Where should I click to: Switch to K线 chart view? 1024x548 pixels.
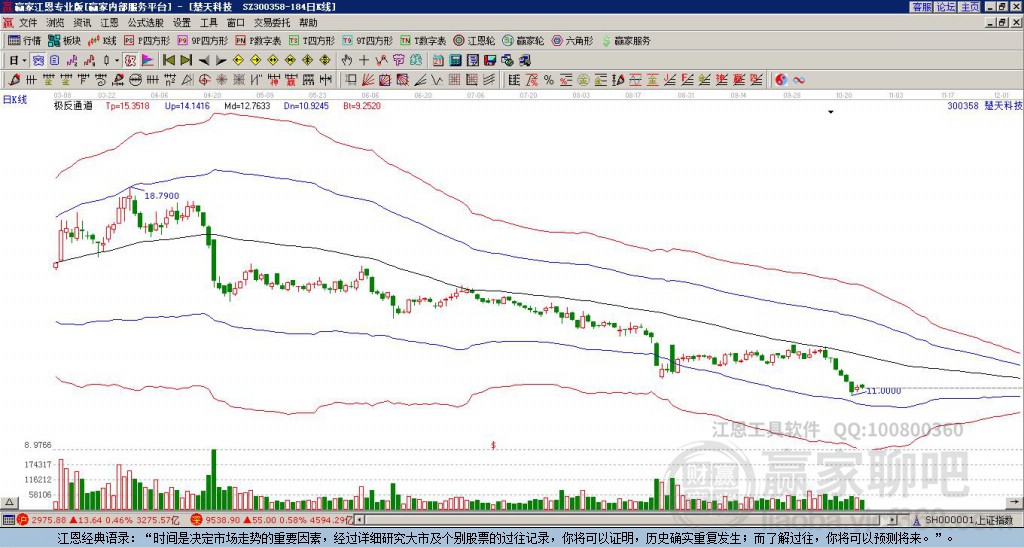(x=102, y=40)
